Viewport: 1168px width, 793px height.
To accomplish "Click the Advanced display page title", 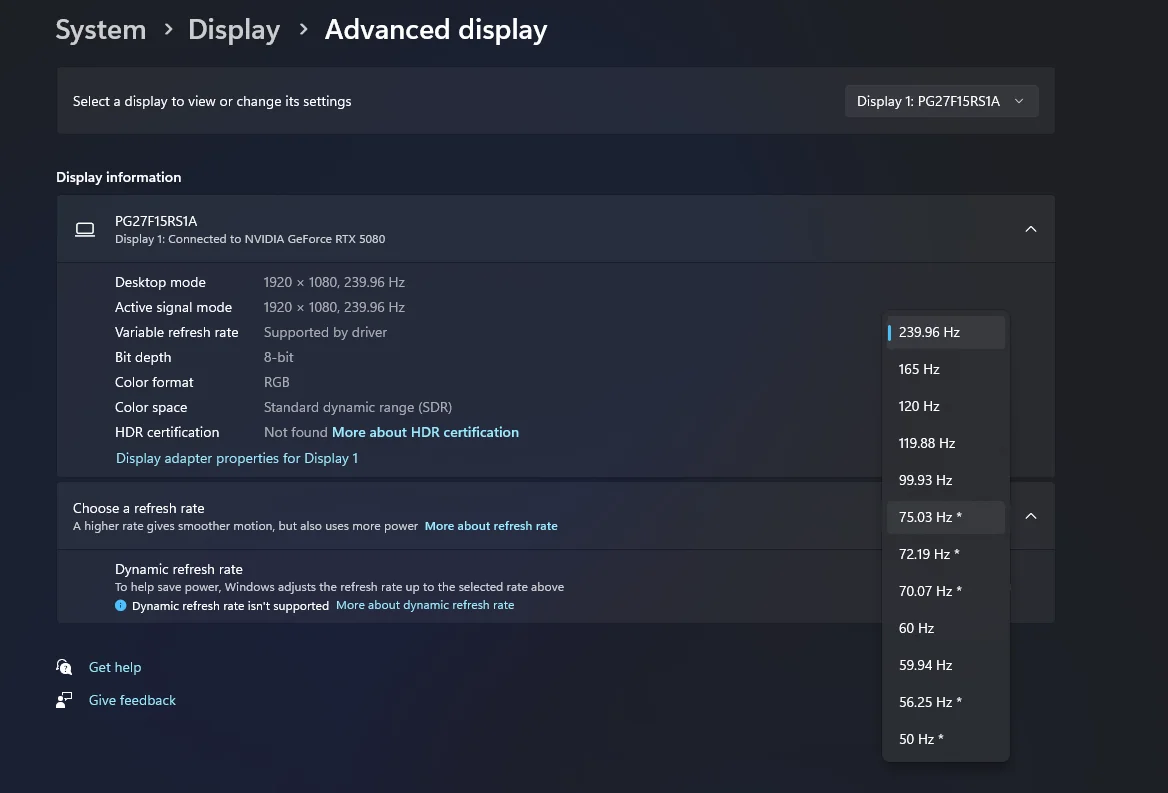I will [436, 30].
